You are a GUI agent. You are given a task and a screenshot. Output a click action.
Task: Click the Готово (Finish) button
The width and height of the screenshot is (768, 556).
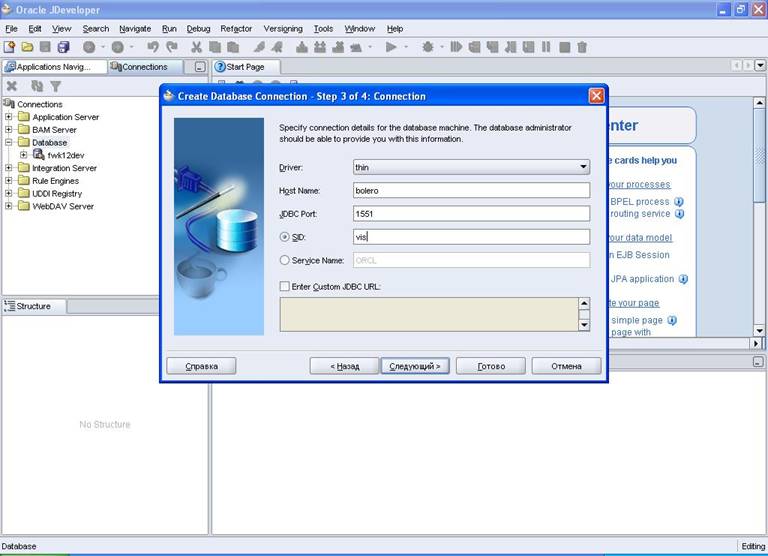491,366
